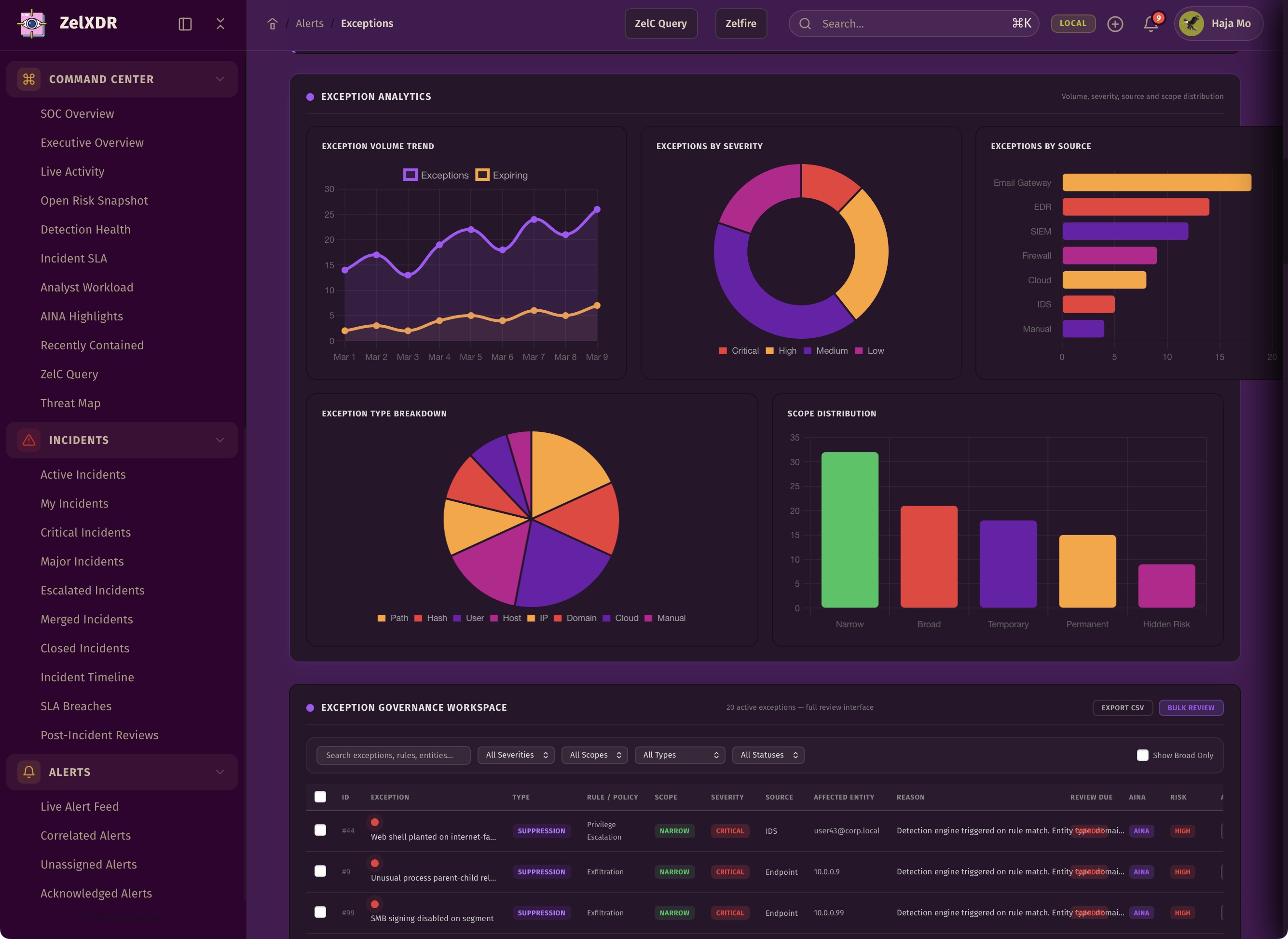The width and height of the screenshot is (1288, 939).
Task: Toggle the sidebar panel layout icon
Action: point(185,24)
